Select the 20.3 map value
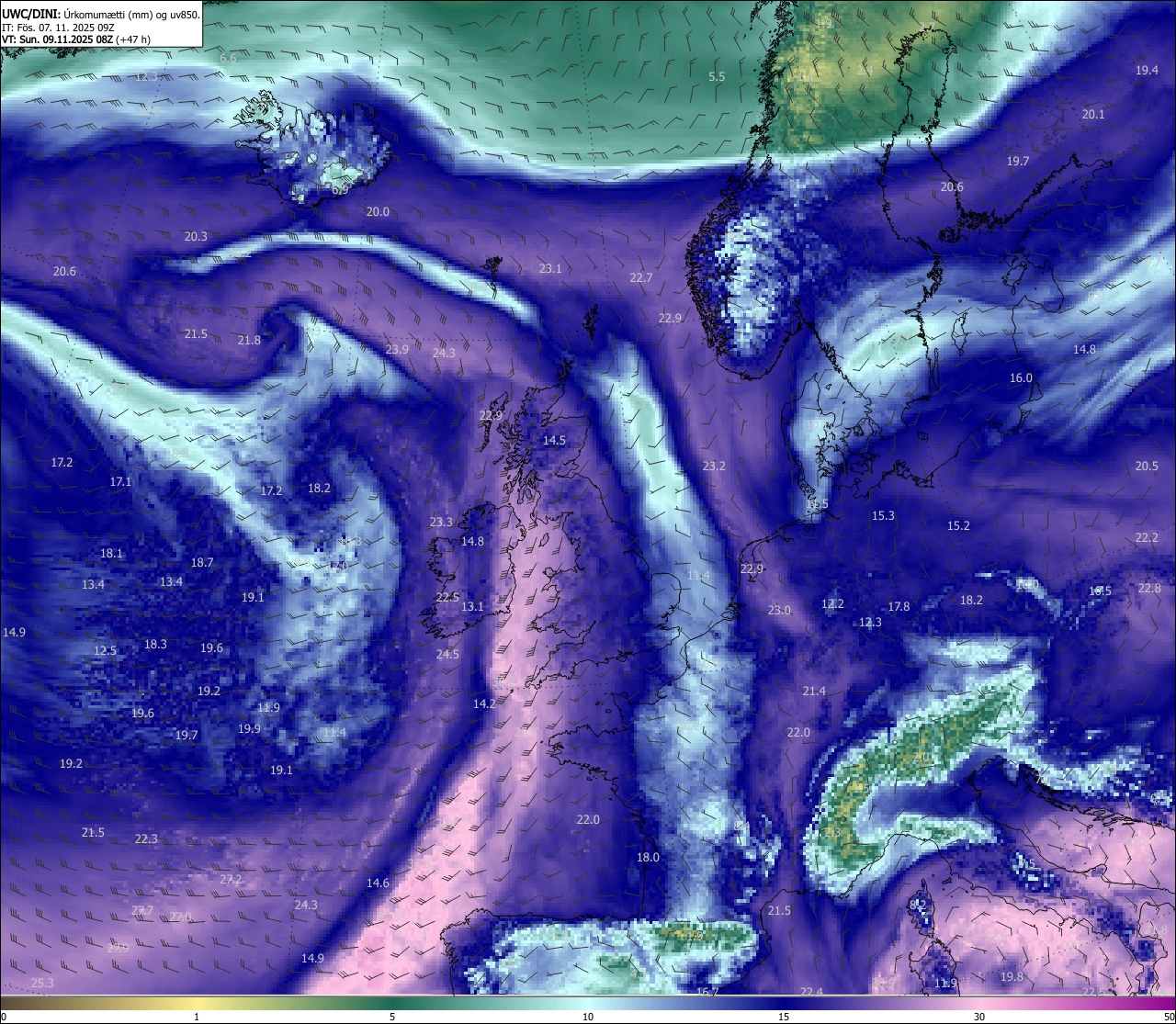The height and width of the screenshot is (1024, 1176). click(196, 236)
